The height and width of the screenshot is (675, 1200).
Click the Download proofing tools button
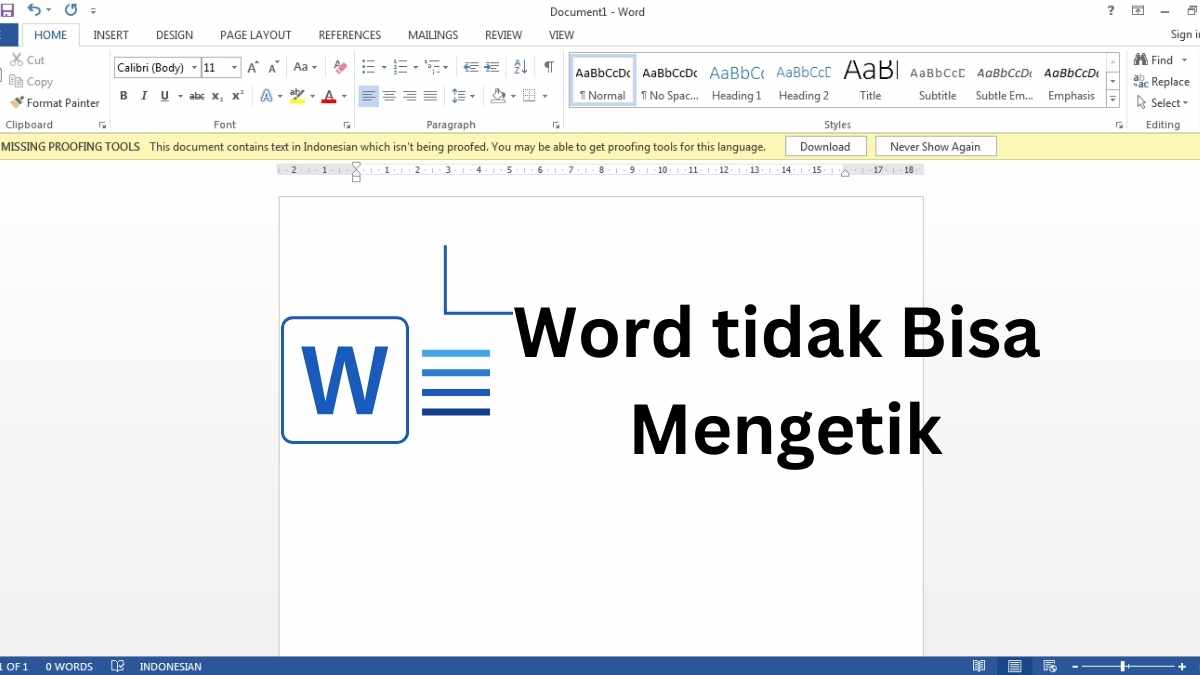point(825,145)
